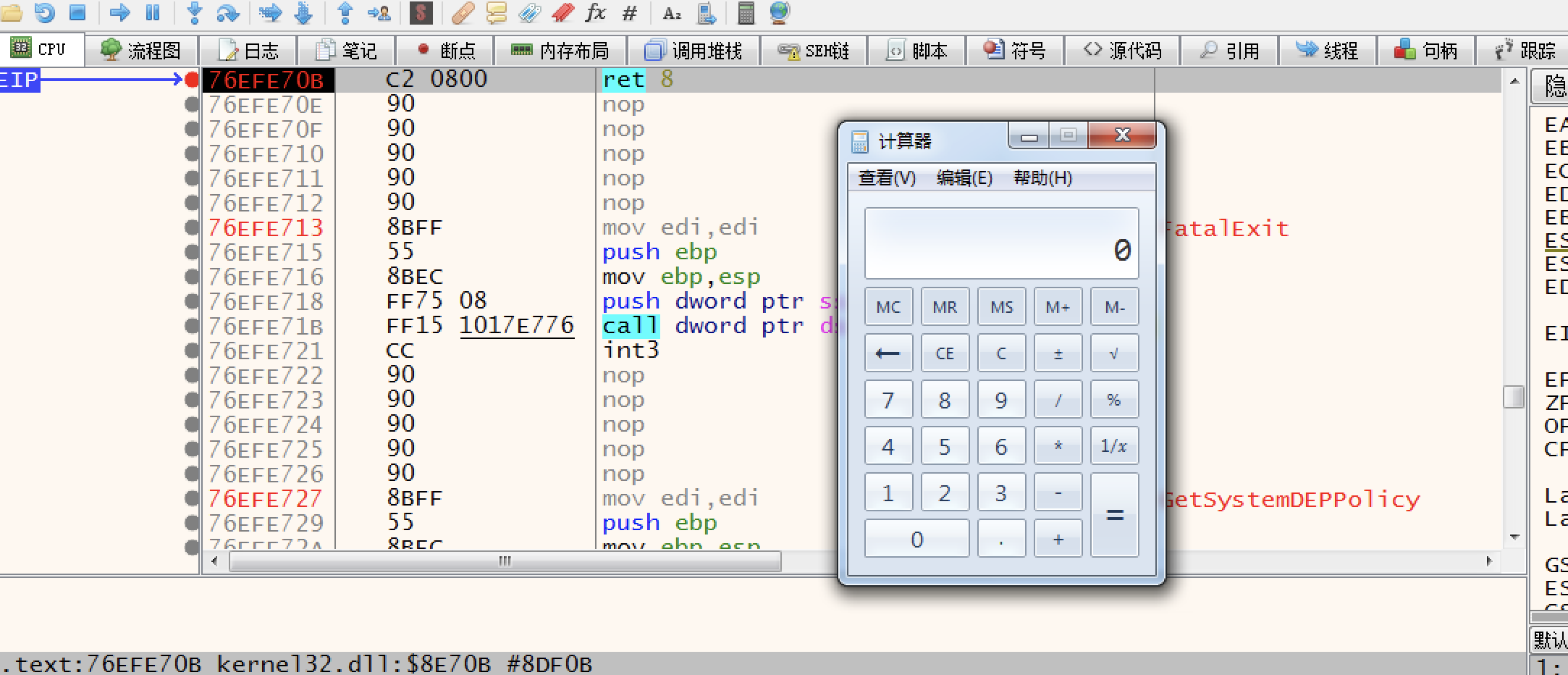Open the 查看(V) menu in calculator
Image resolution: width=1568 pixels, height=675 pixels.
point(886,178)
